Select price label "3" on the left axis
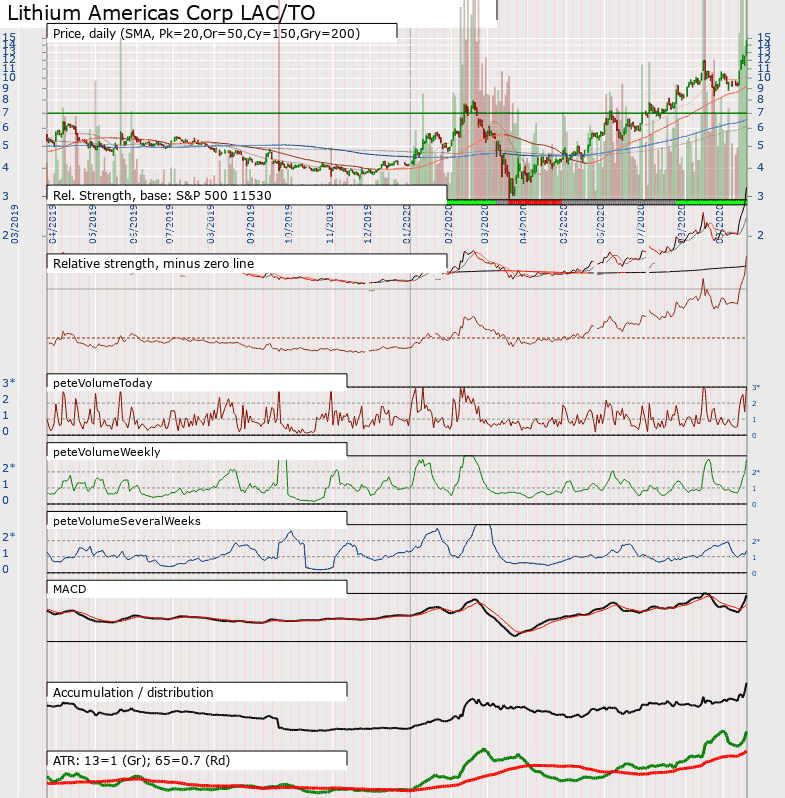785x798 pixels. pos(6,196)
